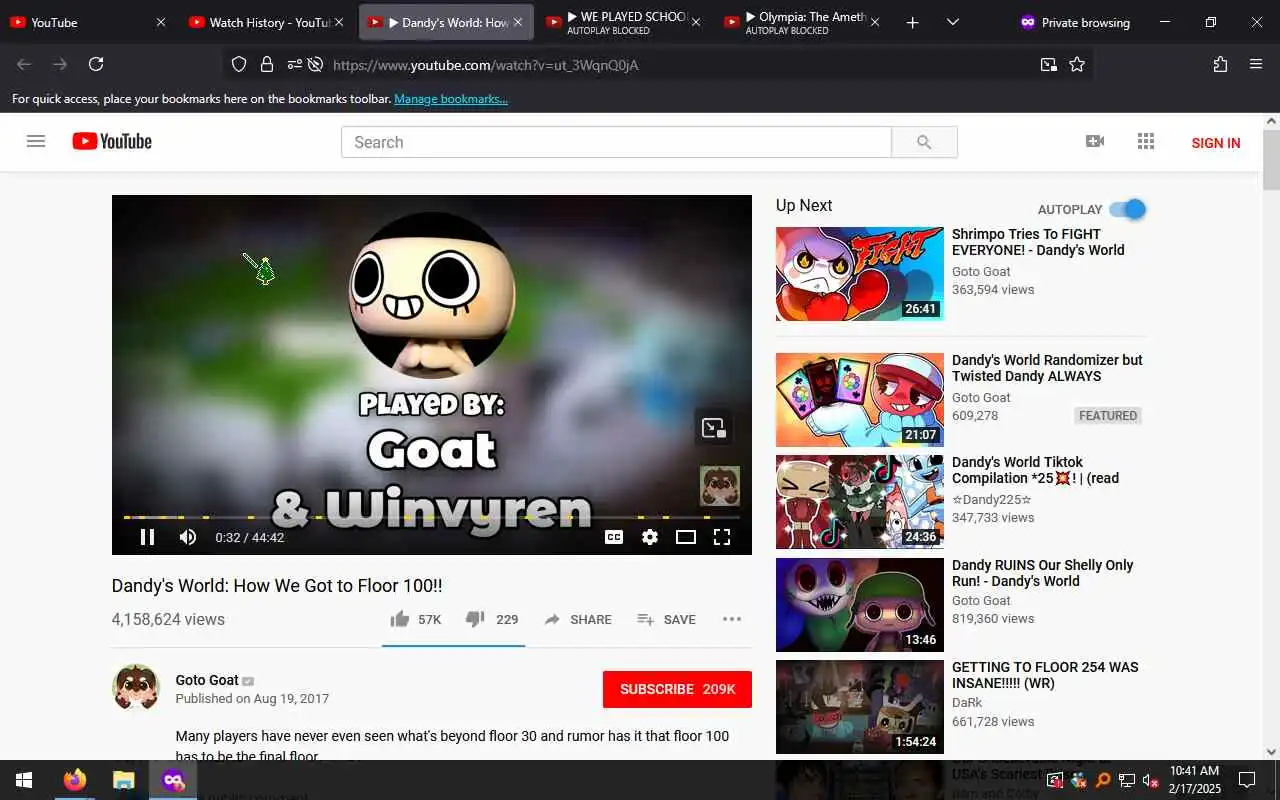Screen dimensions: 1280x800
Task: Switch to theater mode
Action: pyautogui.click(x=686, y=537)
